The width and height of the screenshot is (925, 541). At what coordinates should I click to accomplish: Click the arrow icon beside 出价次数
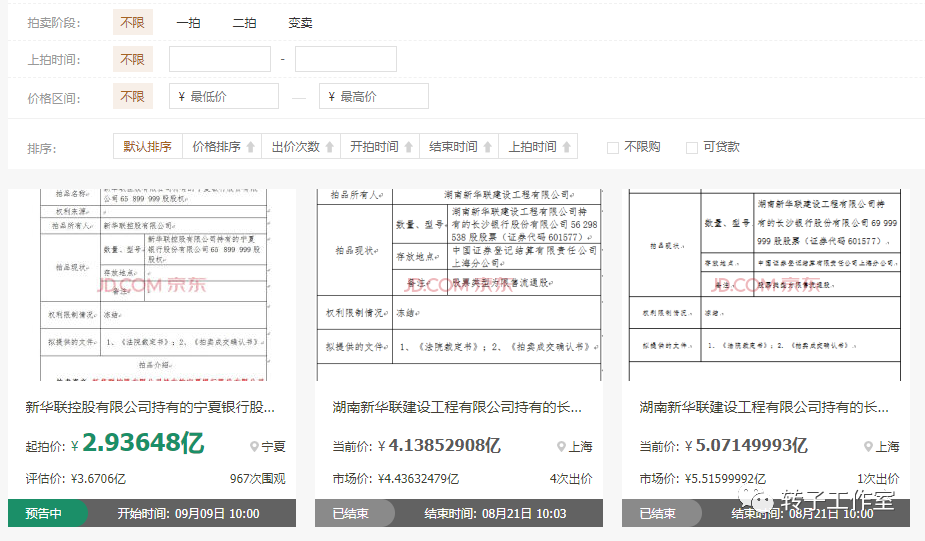click(x=330, y=147)
